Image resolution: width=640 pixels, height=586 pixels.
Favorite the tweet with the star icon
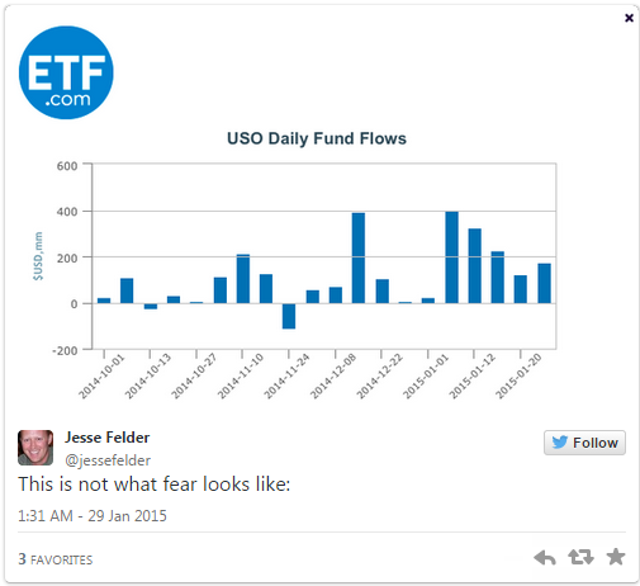tap(616, 557)
